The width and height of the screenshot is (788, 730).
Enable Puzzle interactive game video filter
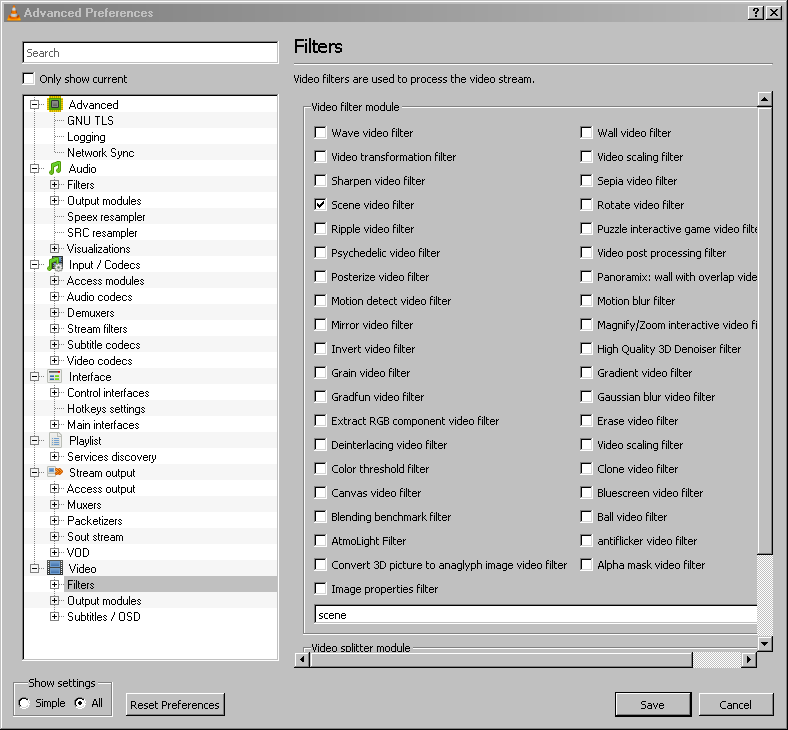[x=586, y=229]
